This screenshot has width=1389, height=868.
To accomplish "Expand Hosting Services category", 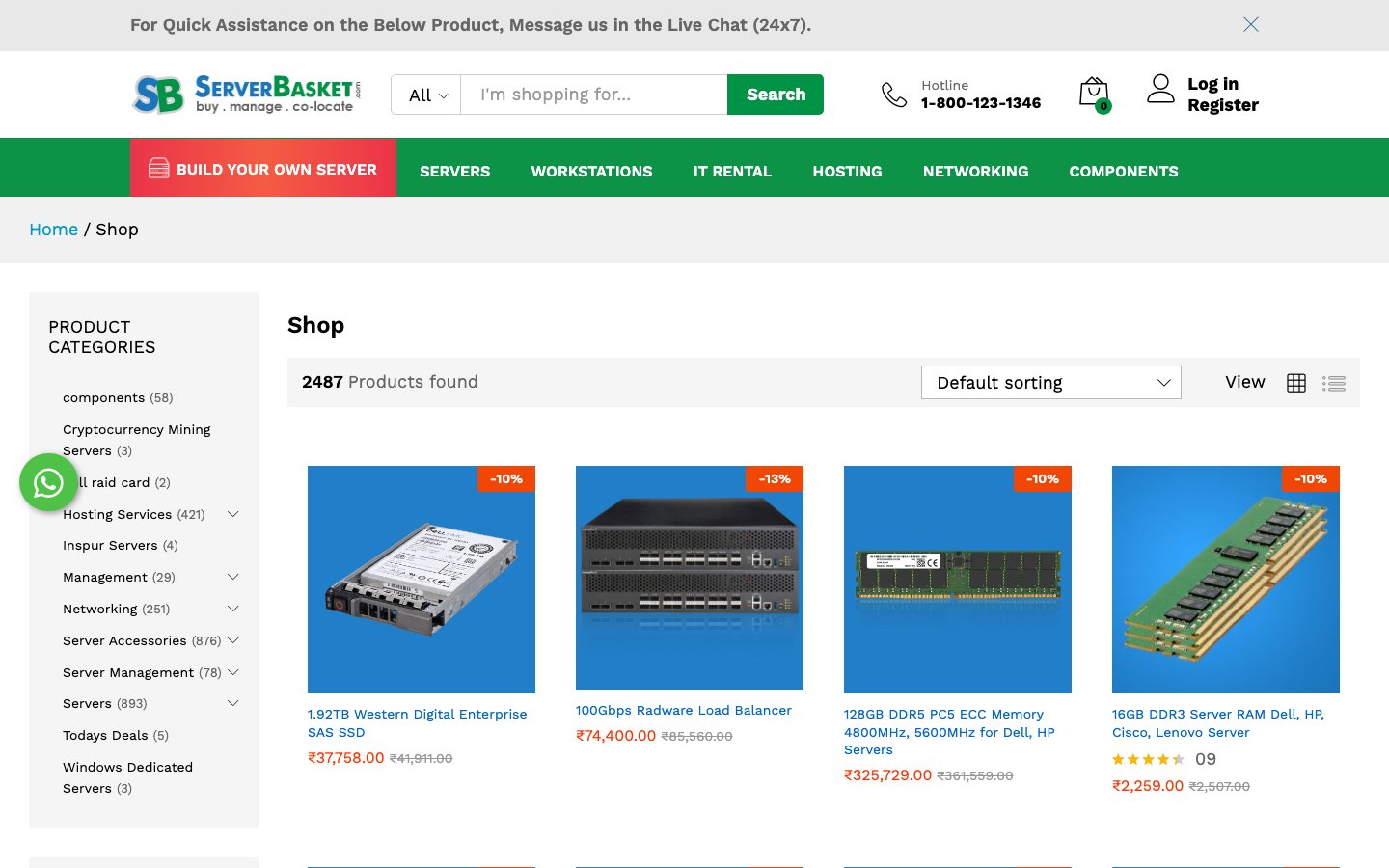I will click(x=232, y=514).
